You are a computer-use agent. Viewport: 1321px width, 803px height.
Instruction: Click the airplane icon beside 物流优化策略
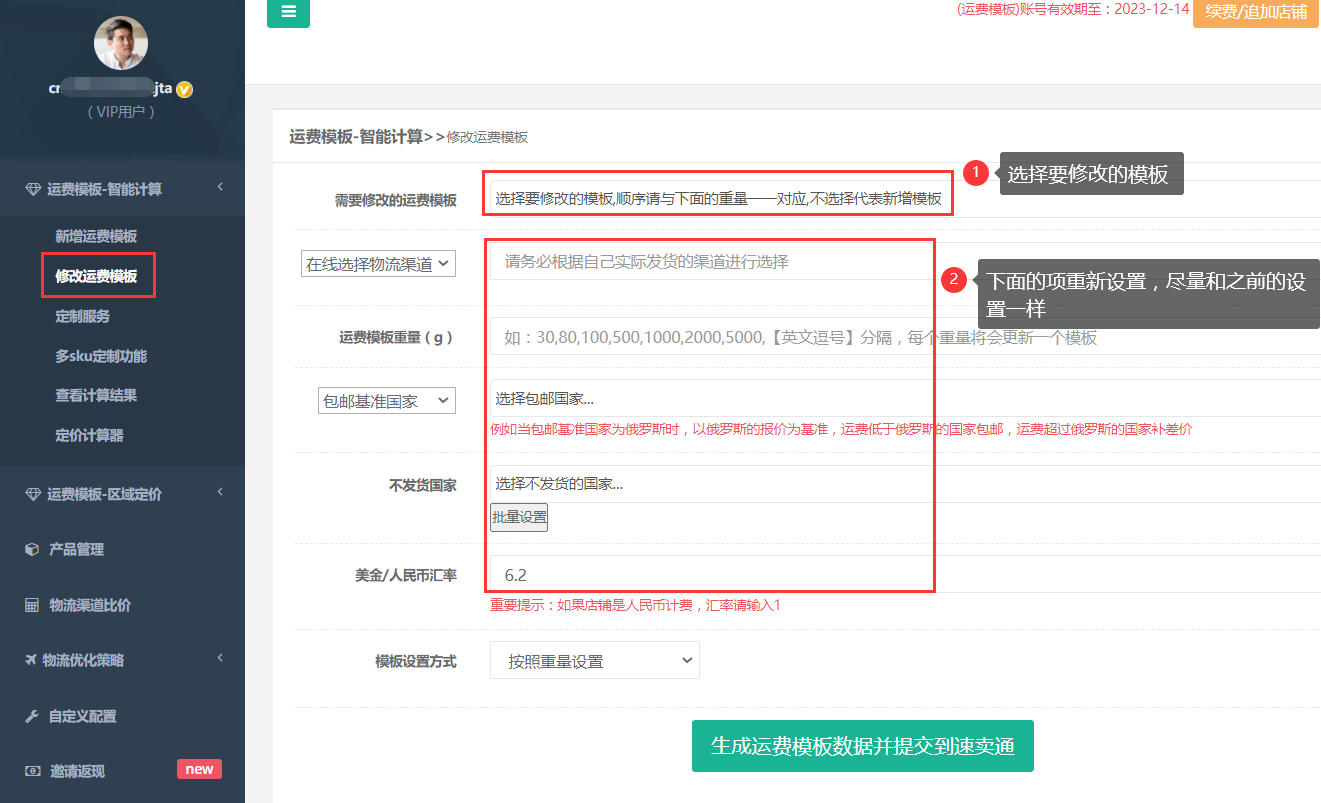coord(32,660)
